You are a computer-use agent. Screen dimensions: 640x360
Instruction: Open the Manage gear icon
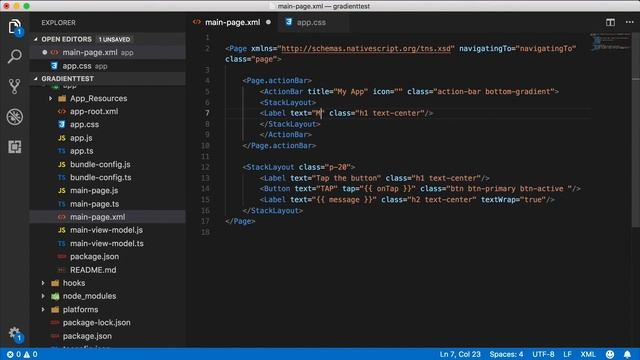tap(15, 333)
